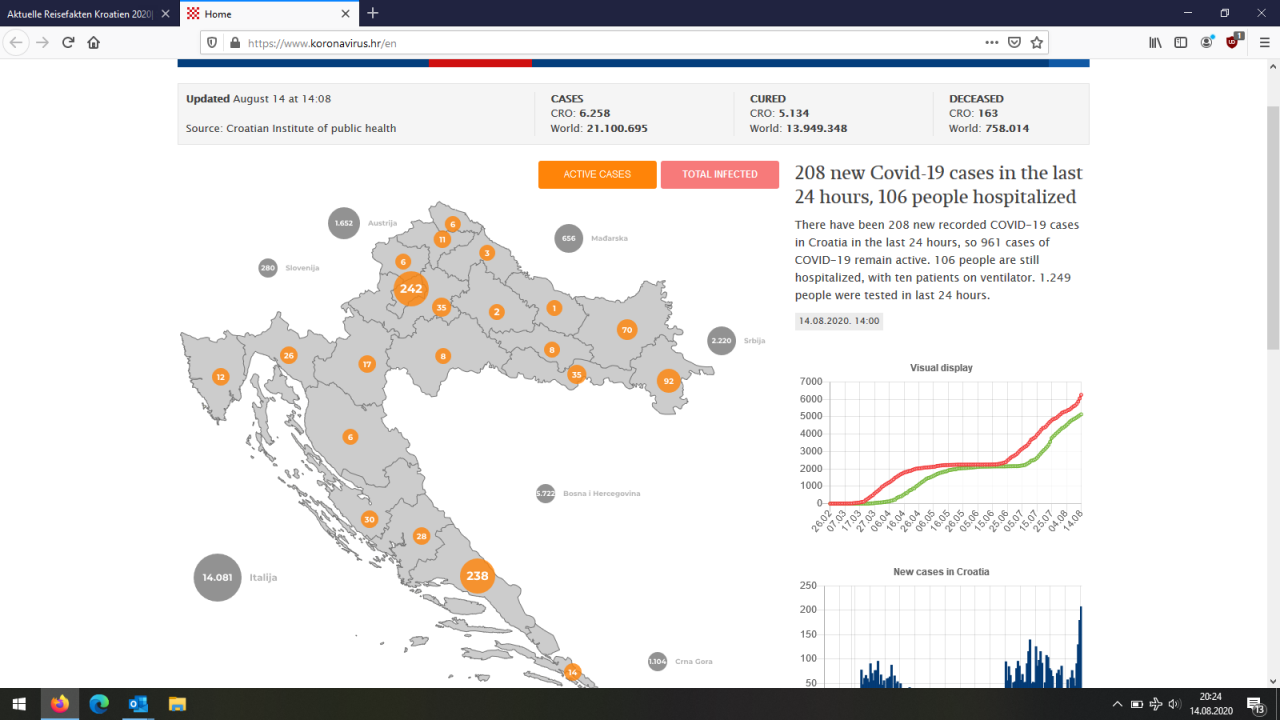Click the 12 cases bubble on Istria
This screenshot has height=720, width=1280.
pyautogui.click(x=221, y=377)
